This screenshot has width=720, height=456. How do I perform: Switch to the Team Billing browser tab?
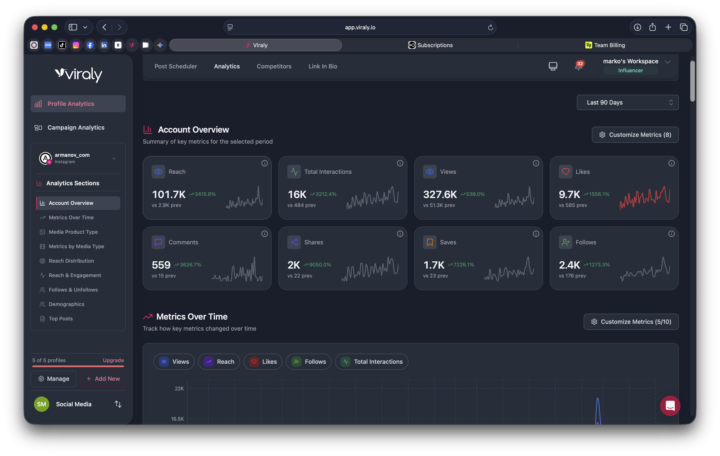(605, 45)
